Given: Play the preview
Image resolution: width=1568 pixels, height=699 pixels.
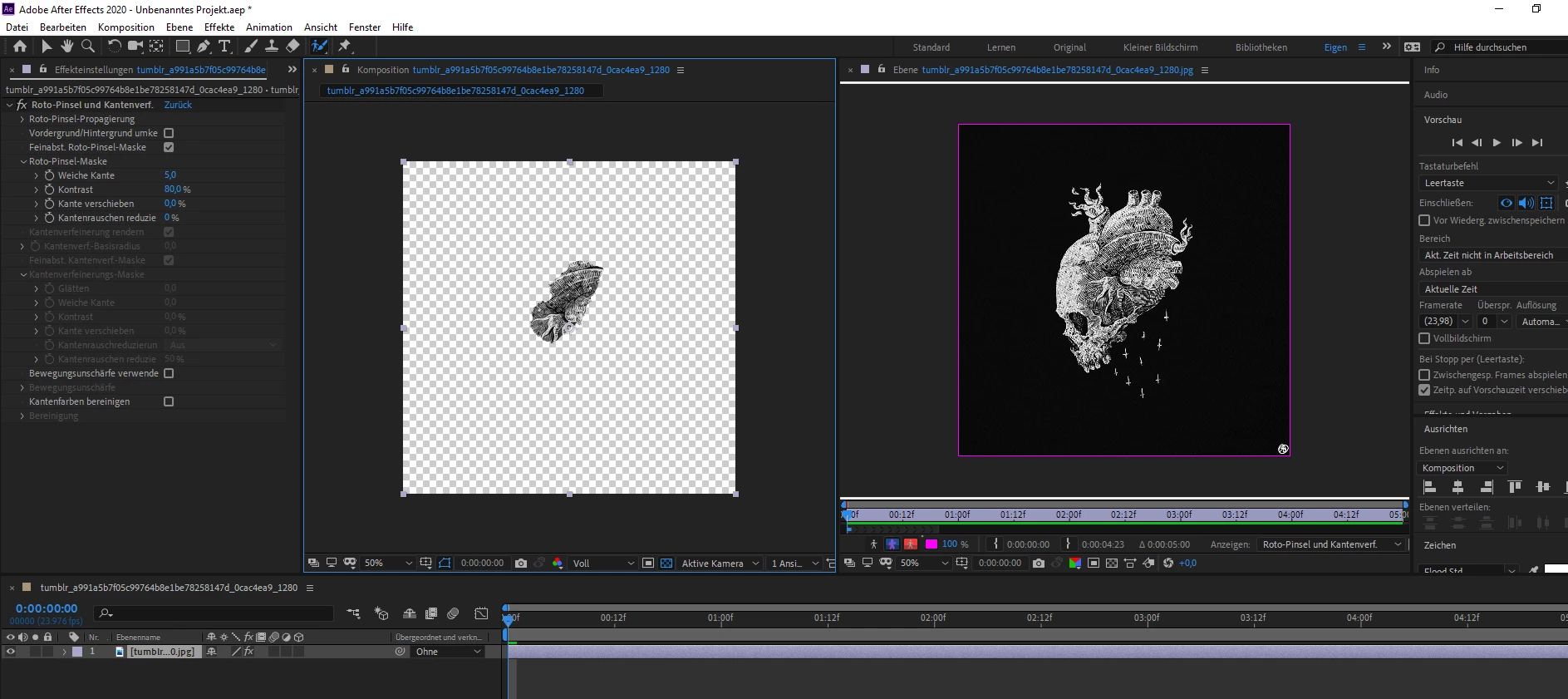Looking at the screenshot, I should click(1497, 142).
